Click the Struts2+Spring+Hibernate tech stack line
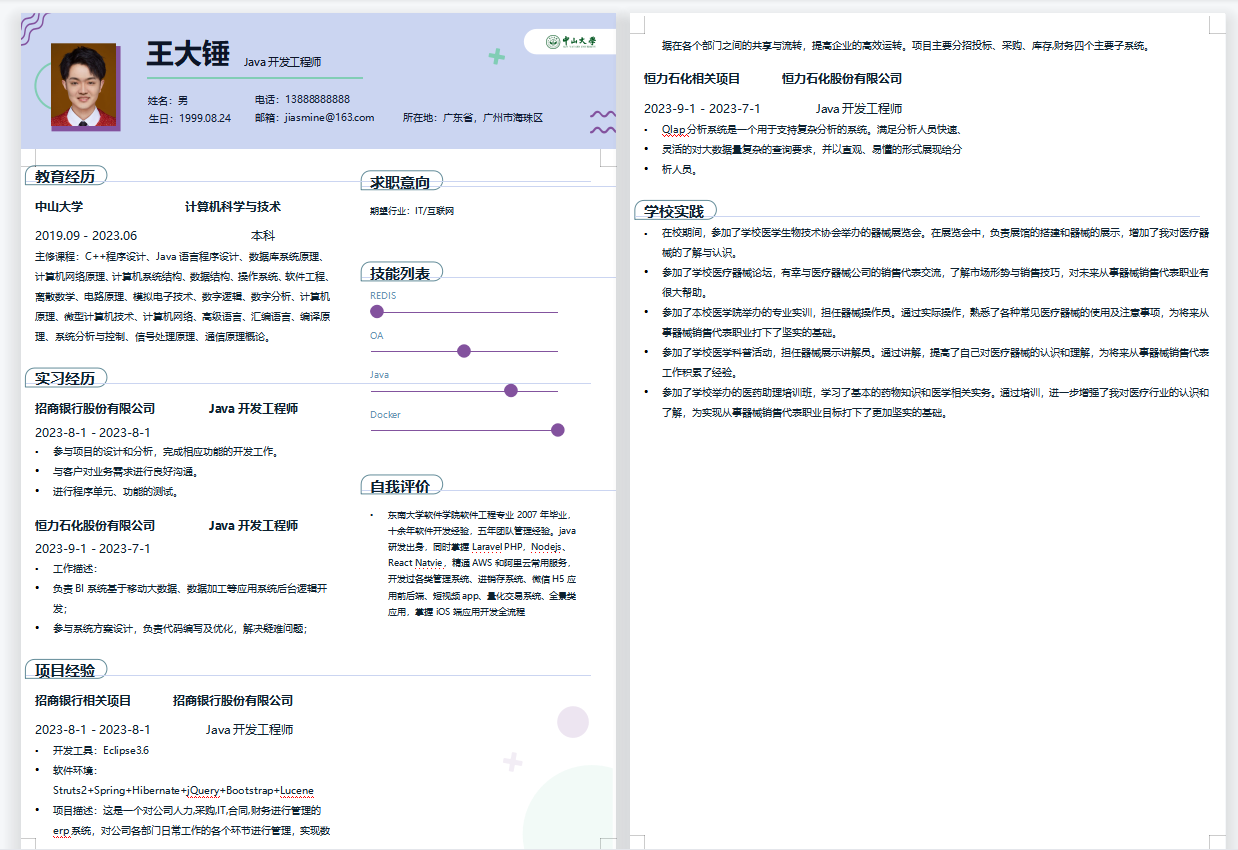The width and height of the screenshot is (1238, 850). point(183,791)
